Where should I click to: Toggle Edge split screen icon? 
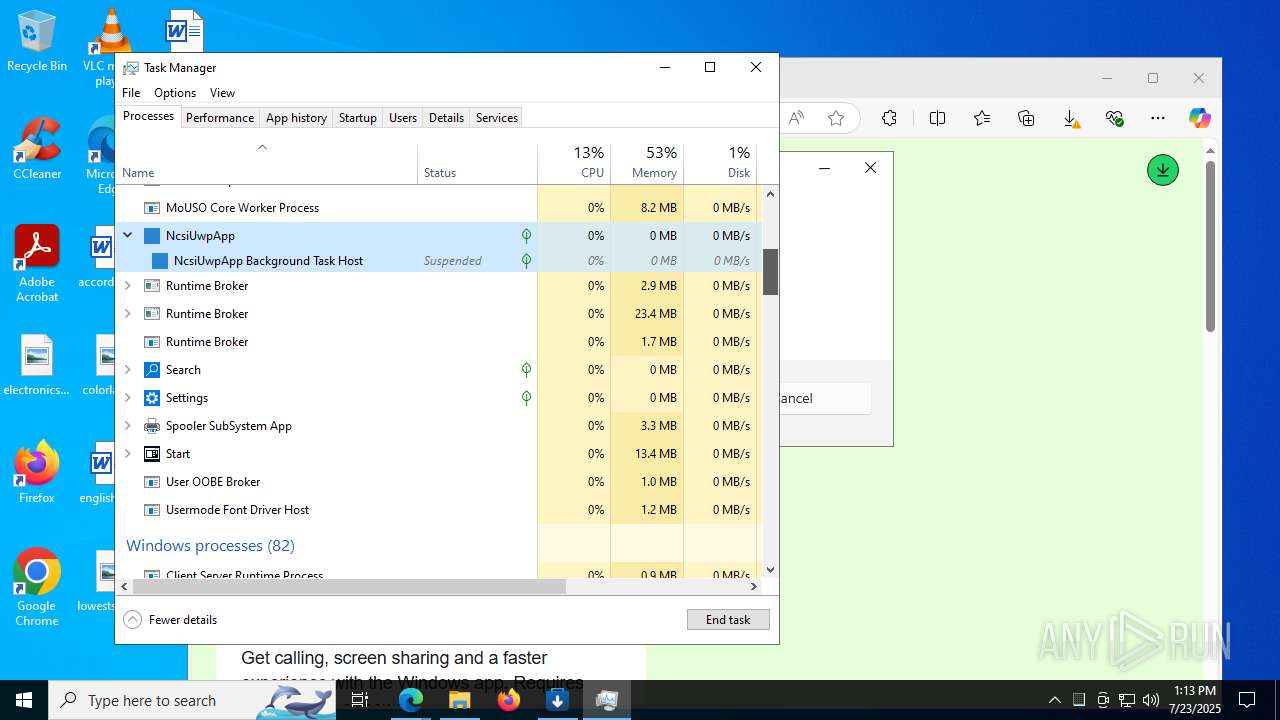coord(937,118)
